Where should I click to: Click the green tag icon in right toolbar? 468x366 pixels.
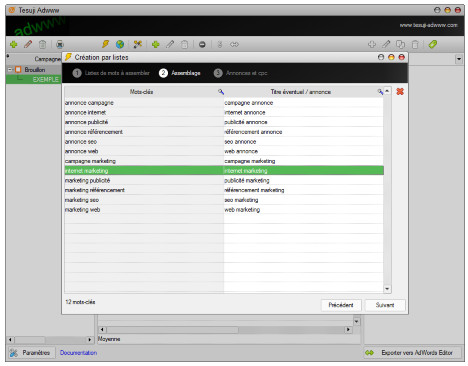coord(433,44)
